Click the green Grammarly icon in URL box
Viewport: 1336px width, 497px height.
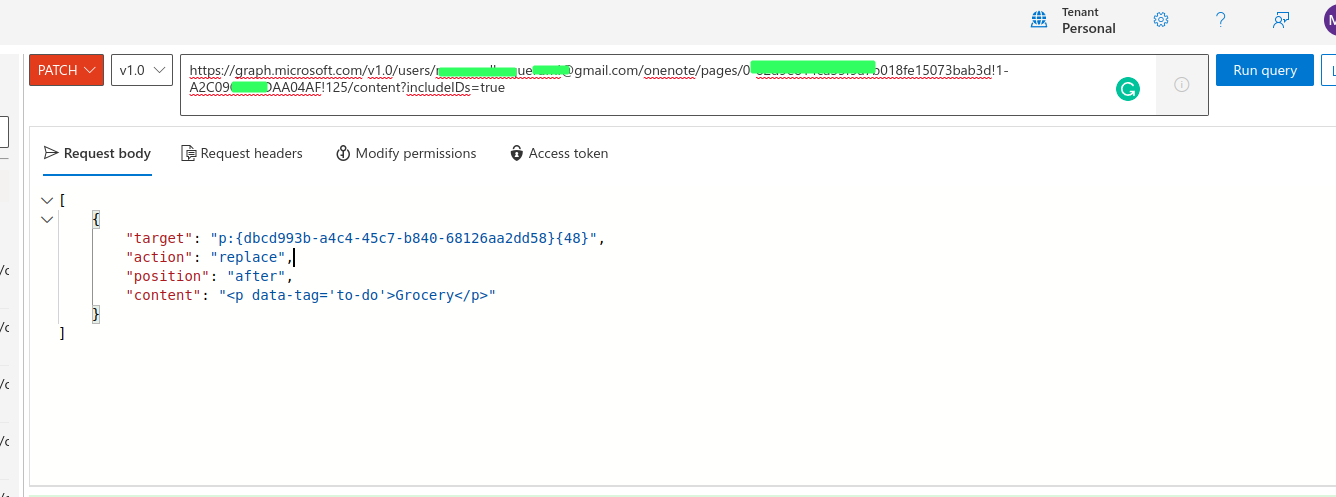1127,90
